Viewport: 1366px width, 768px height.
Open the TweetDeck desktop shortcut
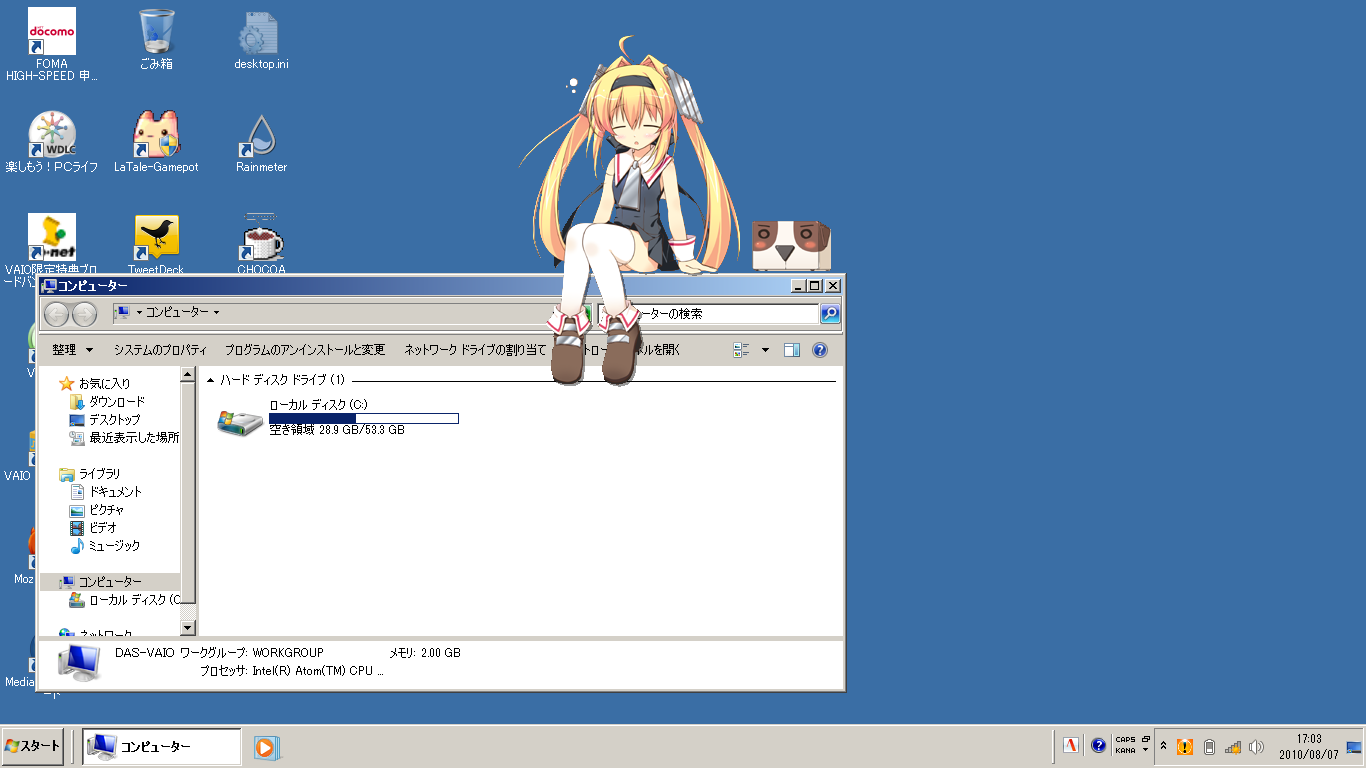(156, 240)
